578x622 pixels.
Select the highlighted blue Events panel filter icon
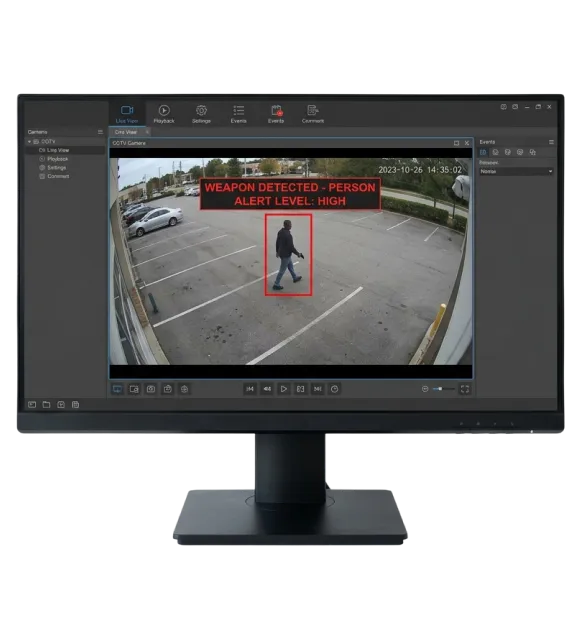(483, 152)
